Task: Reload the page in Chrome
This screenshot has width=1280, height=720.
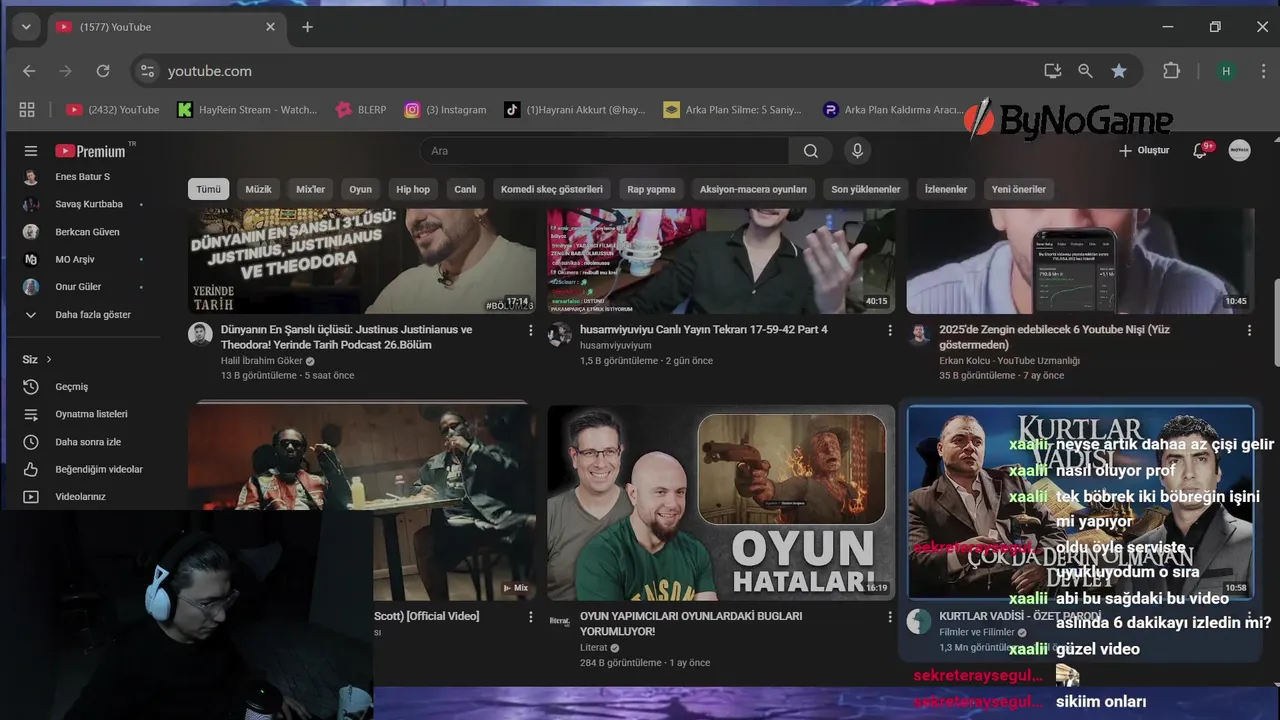Action: point(103,71)
